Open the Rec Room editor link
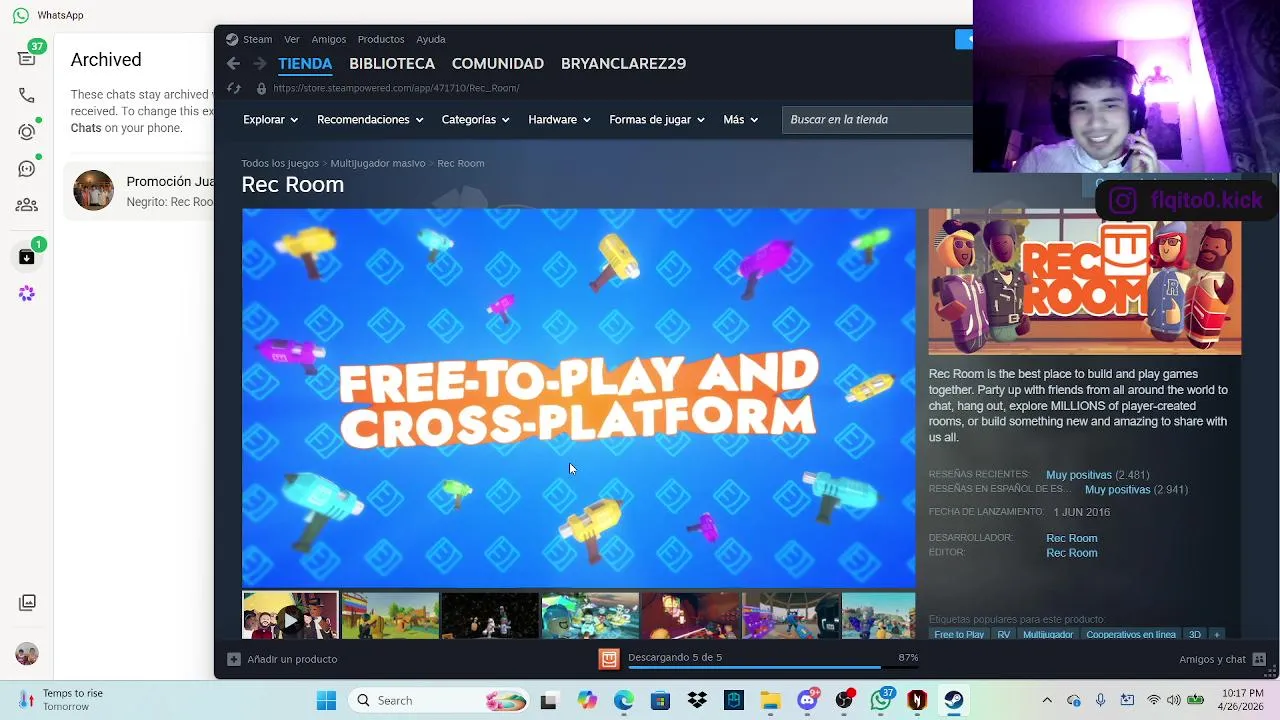Image resolution: width=1280 pixels, height=720 pixels. pyautogui.click(x=1072, y=553)
